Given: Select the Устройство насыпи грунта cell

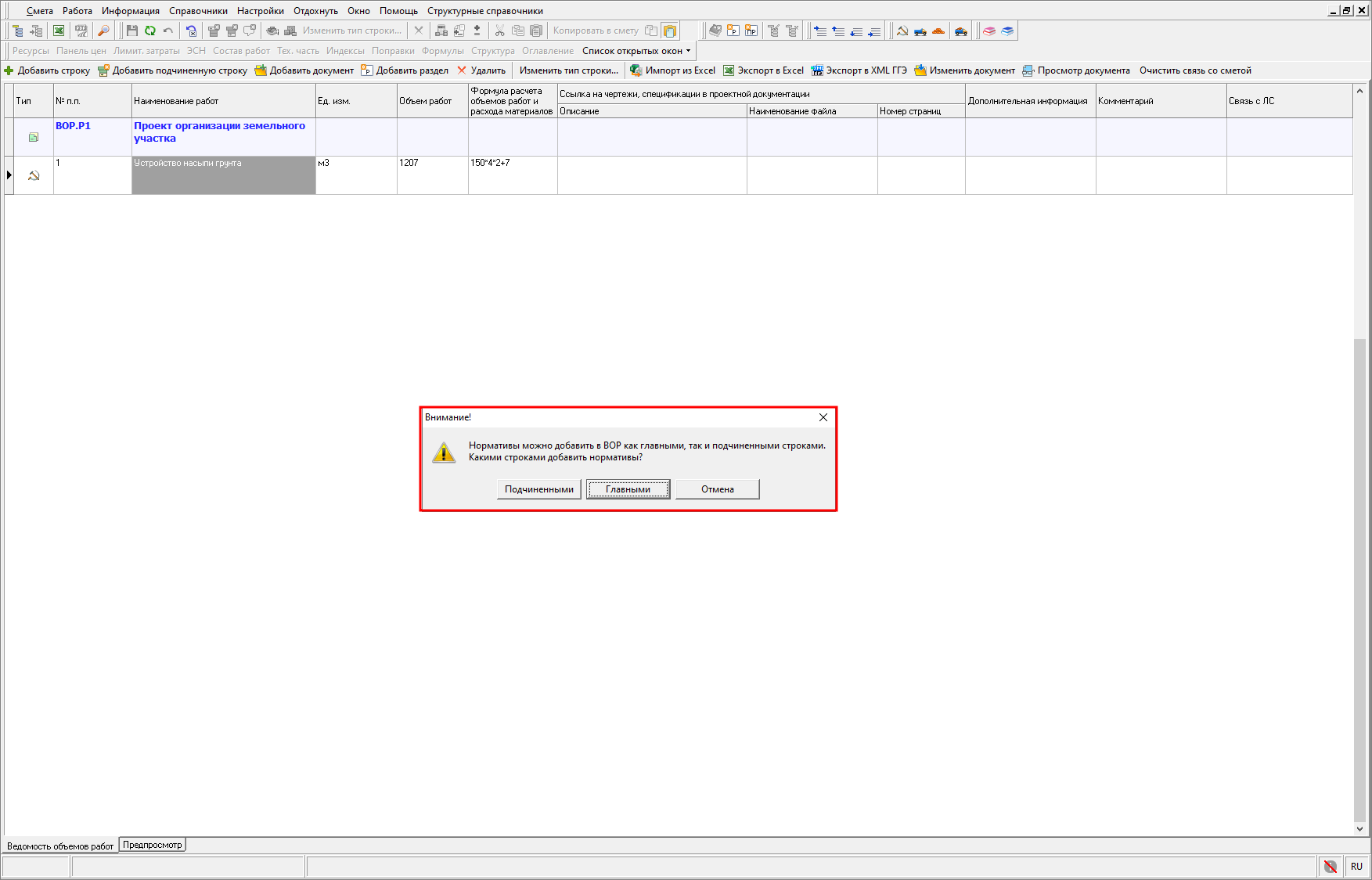Looking at the screenshot, I should point(223,175).
